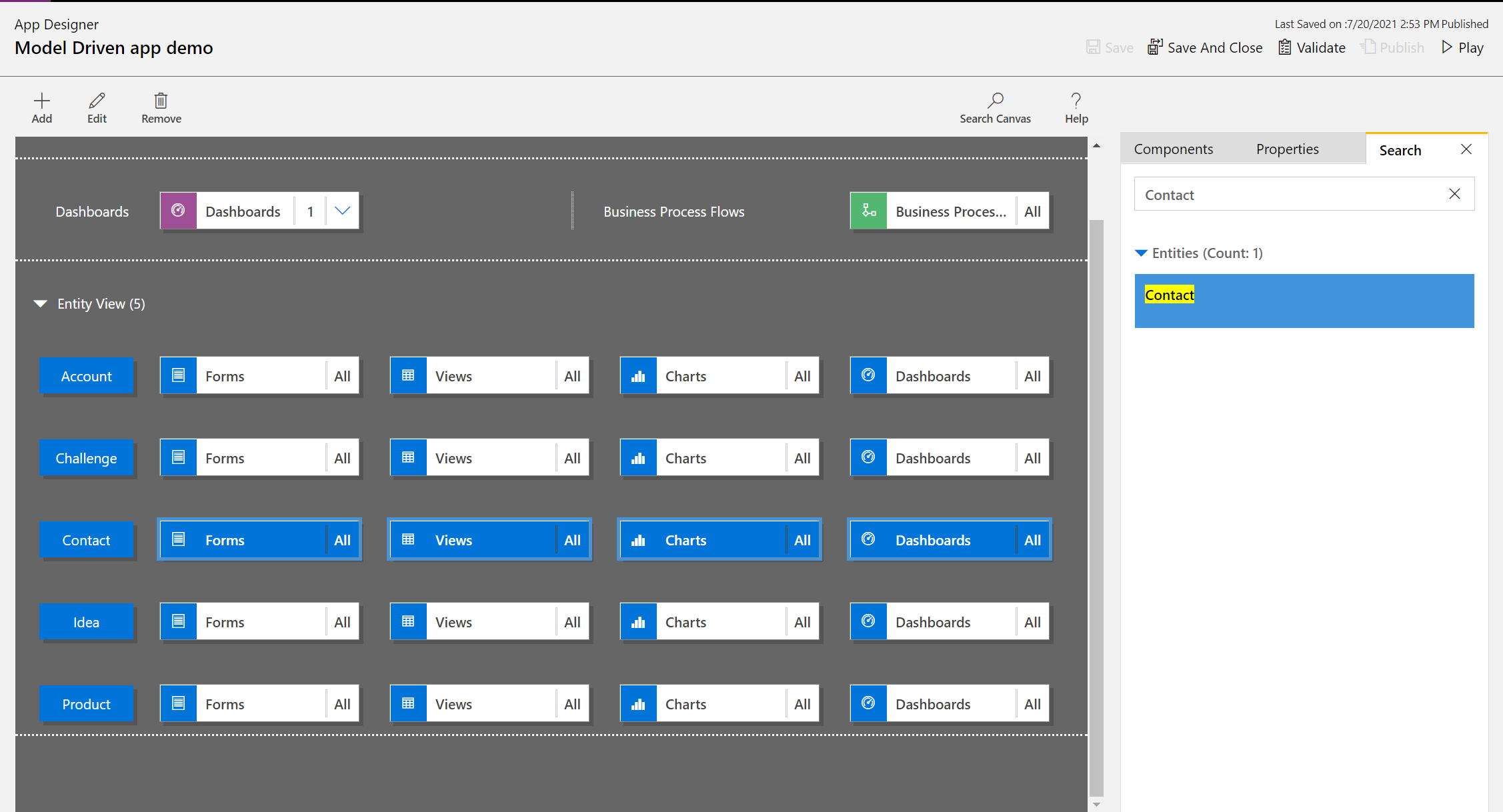Toggle All Dashboards for Account entity
Screen dimensions: 1503x812
1033,376
